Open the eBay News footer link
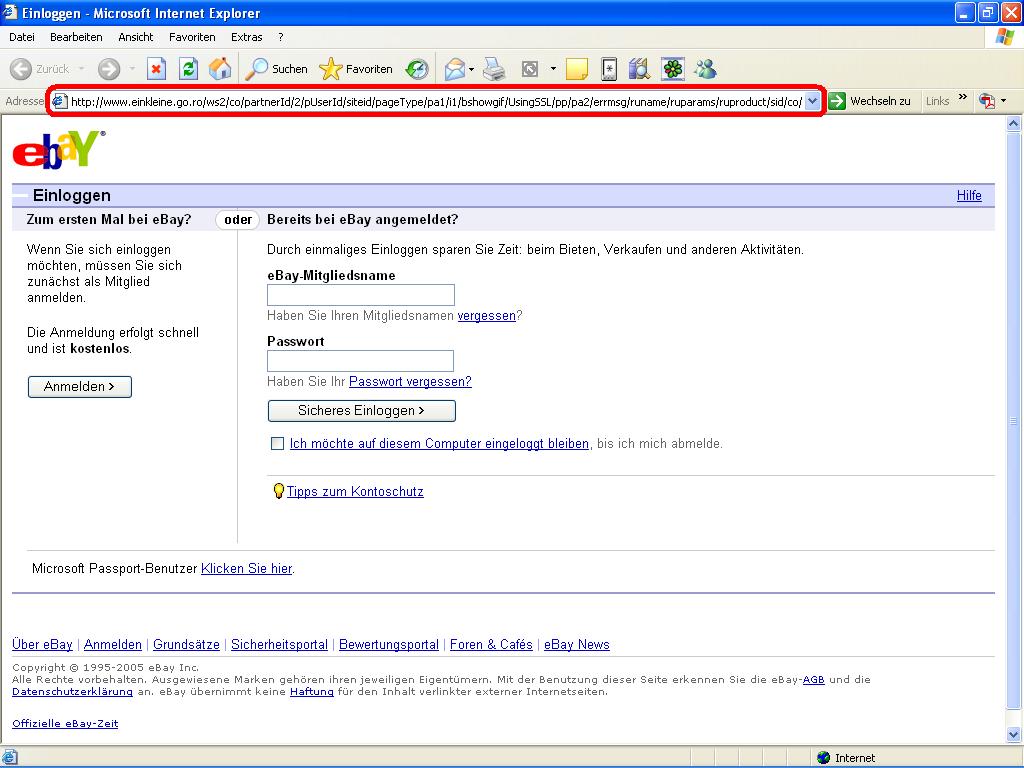Screen dimensions: 1024x768 577,645
